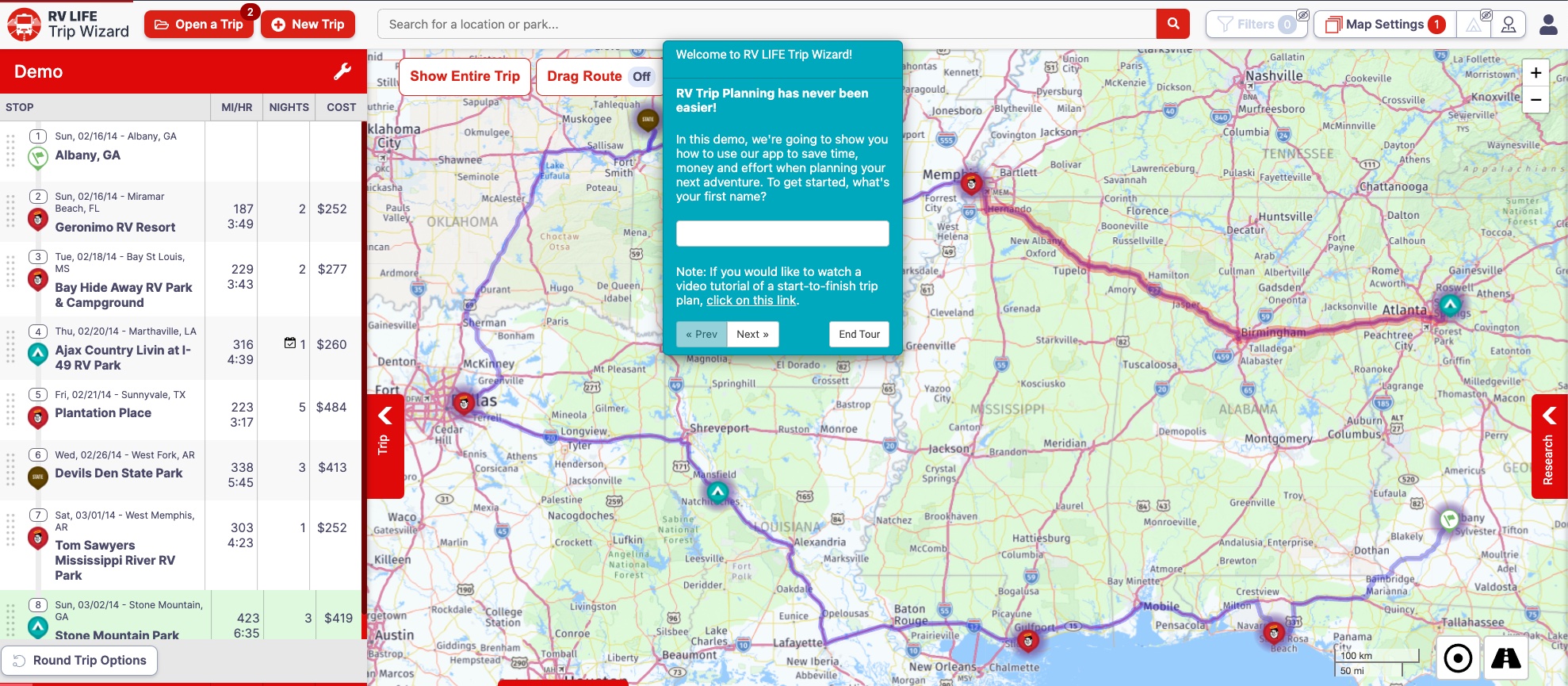Click reservation calendar icon on Ajax row
The image size is (1568, 686).
point(290,343)
